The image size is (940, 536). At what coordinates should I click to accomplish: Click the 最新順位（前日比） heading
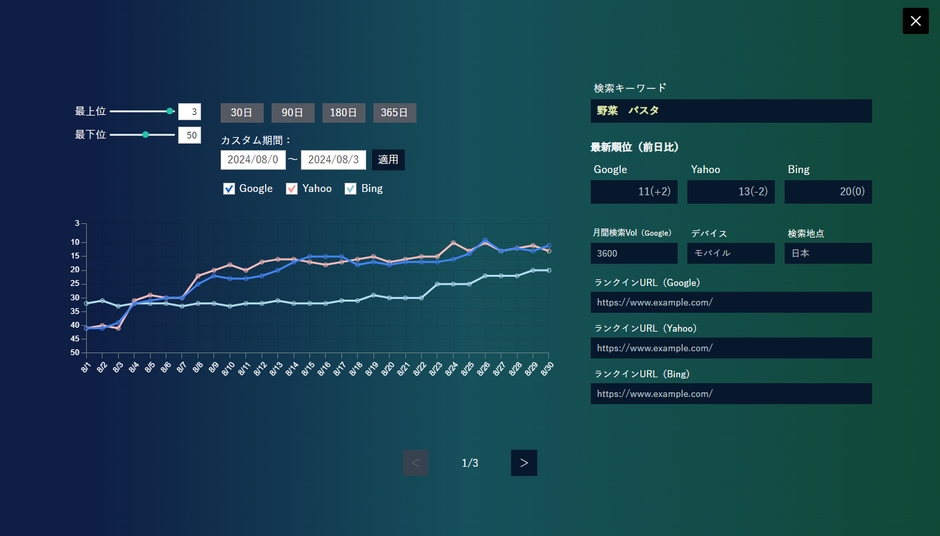634,147
